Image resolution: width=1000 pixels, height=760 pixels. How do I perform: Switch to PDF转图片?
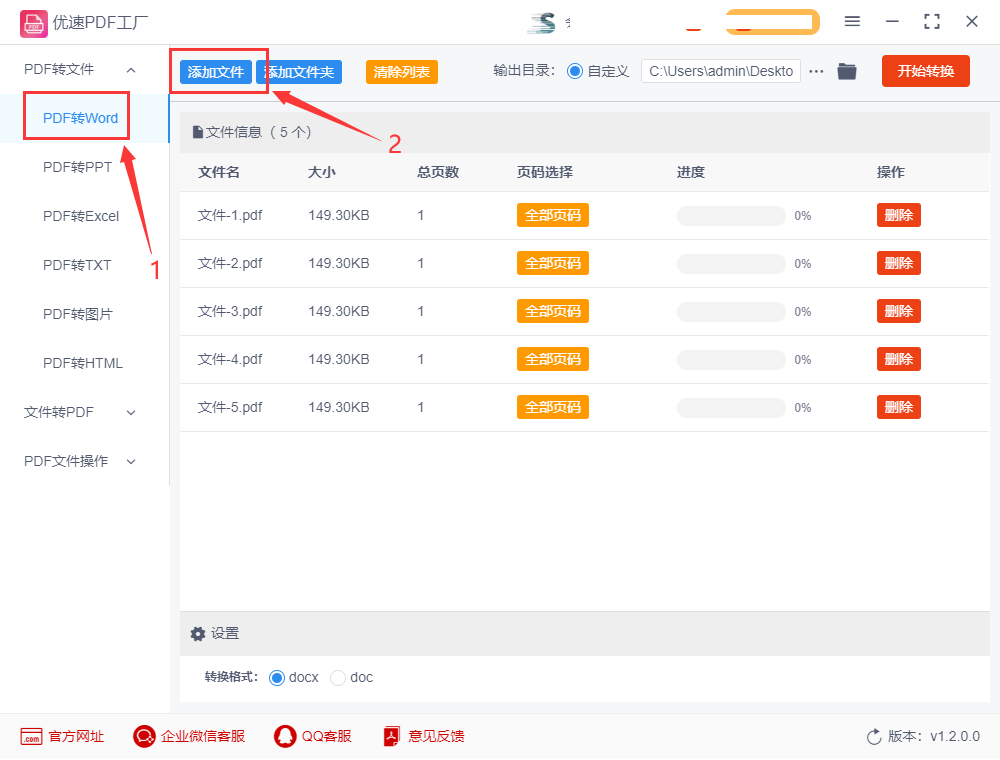coord(78,314)
